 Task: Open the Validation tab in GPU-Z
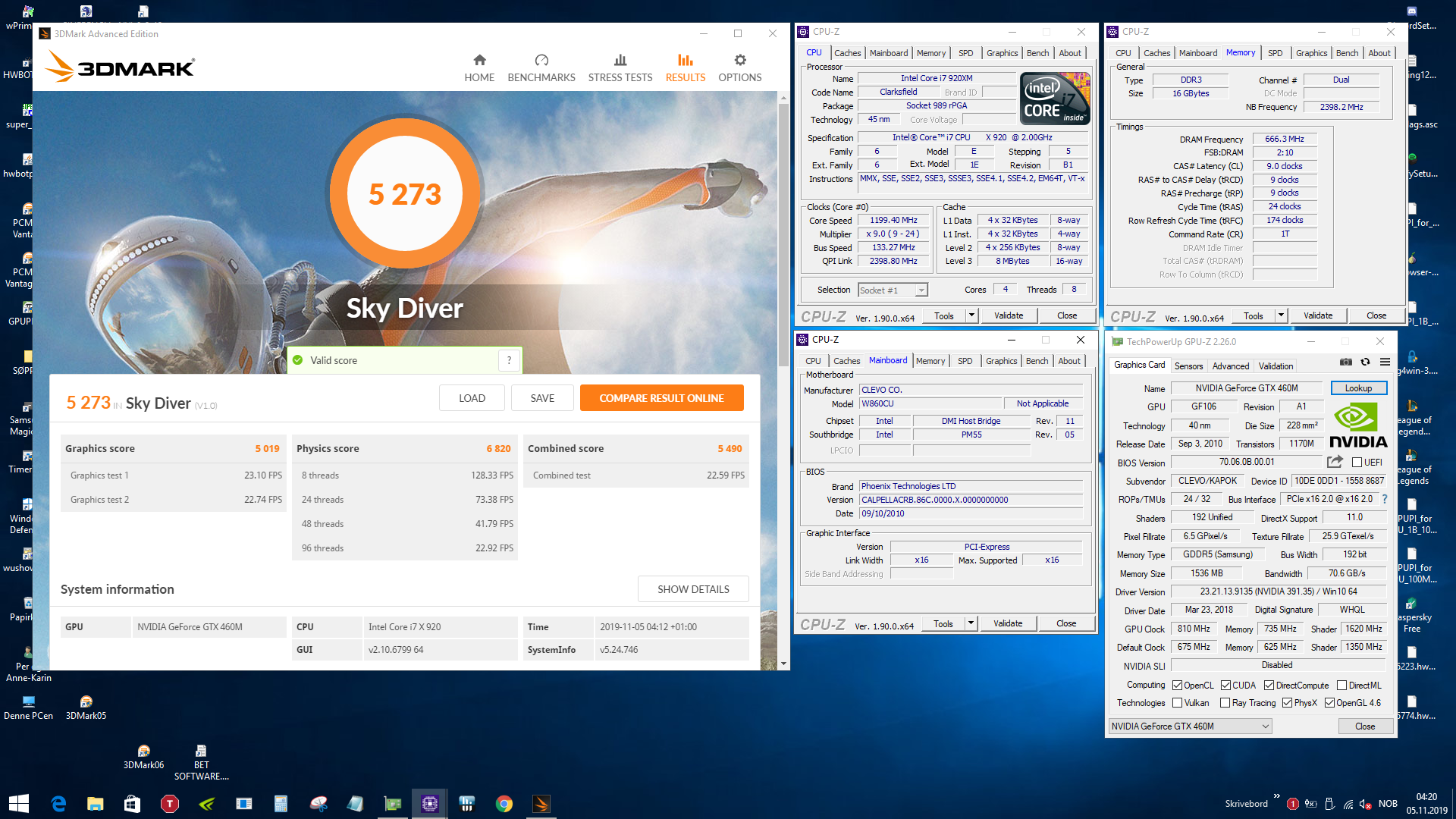click(x=1276, y=366)
